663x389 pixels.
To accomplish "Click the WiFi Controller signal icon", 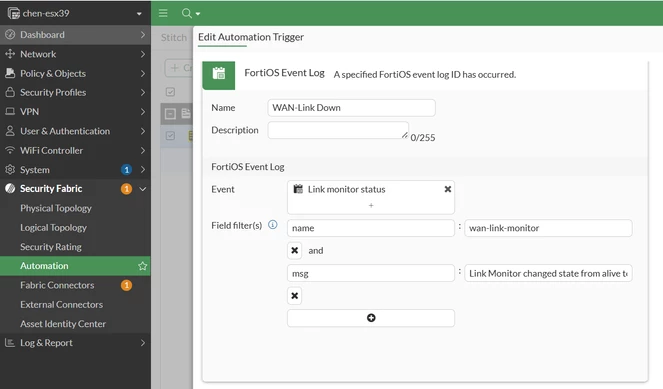I will pyautogui.click(x=10, y=150).
